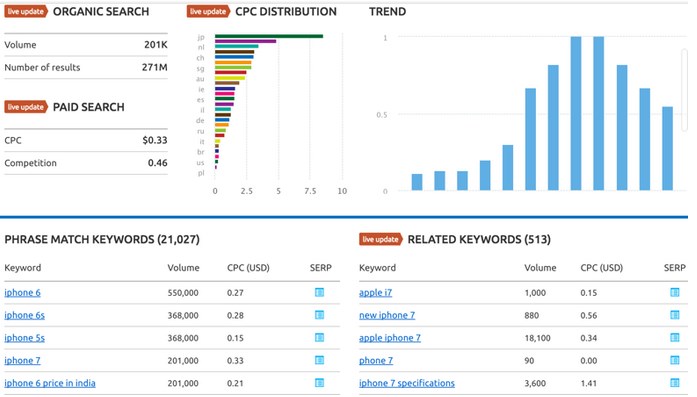The image size is (697, 397).
Task: Click CPC 1.41 for iphone 7 specifications
Action: coord(589,384)
